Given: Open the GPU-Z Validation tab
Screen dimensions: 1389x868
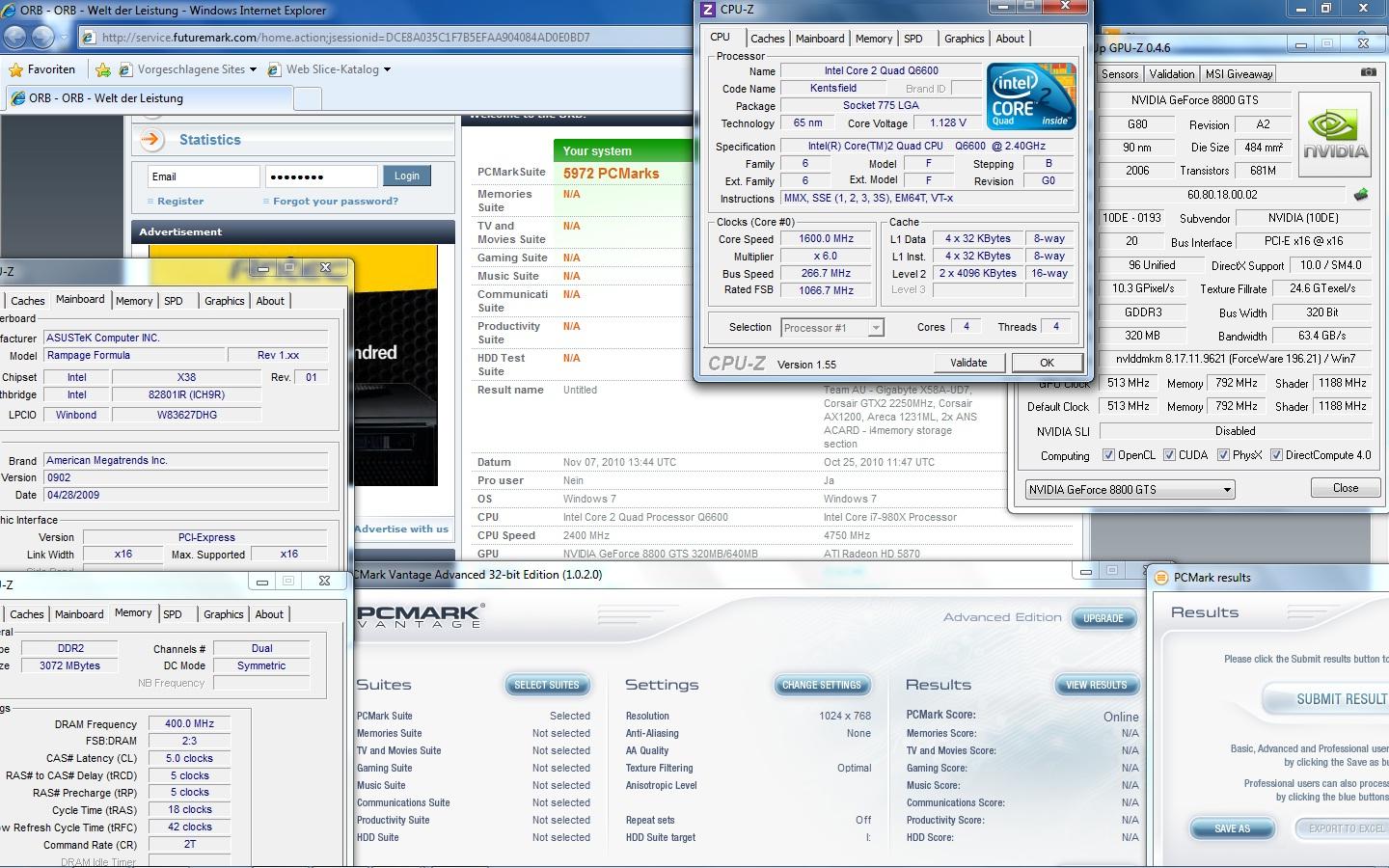Looking at the screenshot, I should (1172, 73).
